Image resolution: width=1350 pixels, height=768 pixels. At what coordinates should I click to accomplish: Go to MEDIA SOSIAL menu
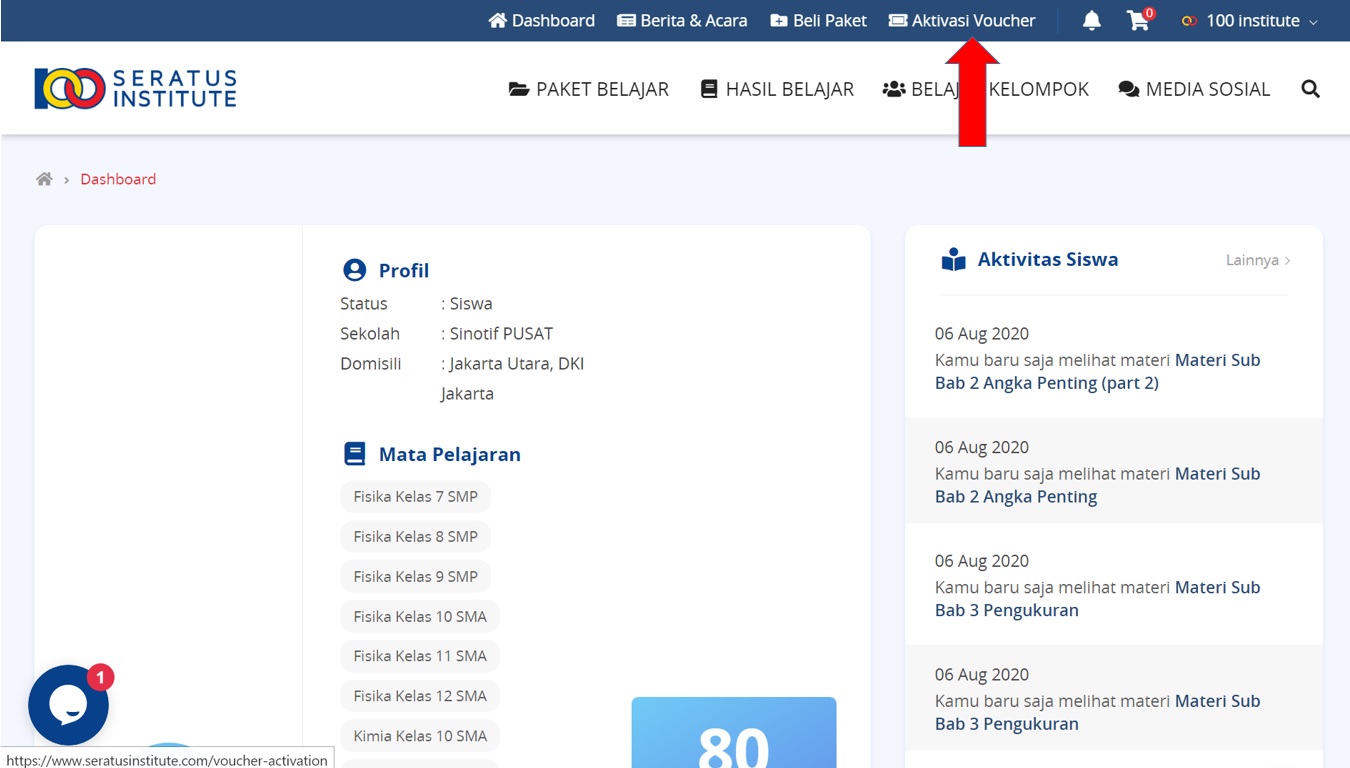tap(1194, 89)
